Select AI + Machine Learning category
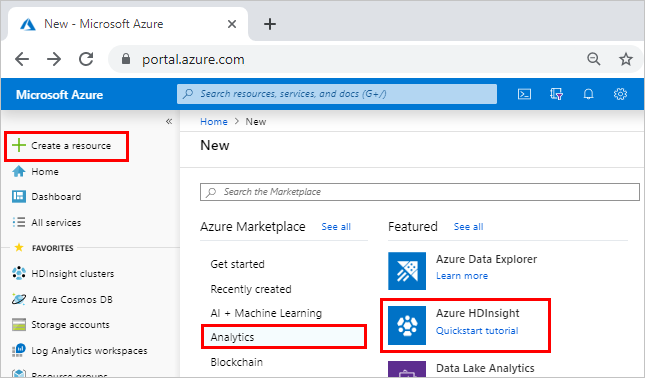 click(x=266, y=313)
